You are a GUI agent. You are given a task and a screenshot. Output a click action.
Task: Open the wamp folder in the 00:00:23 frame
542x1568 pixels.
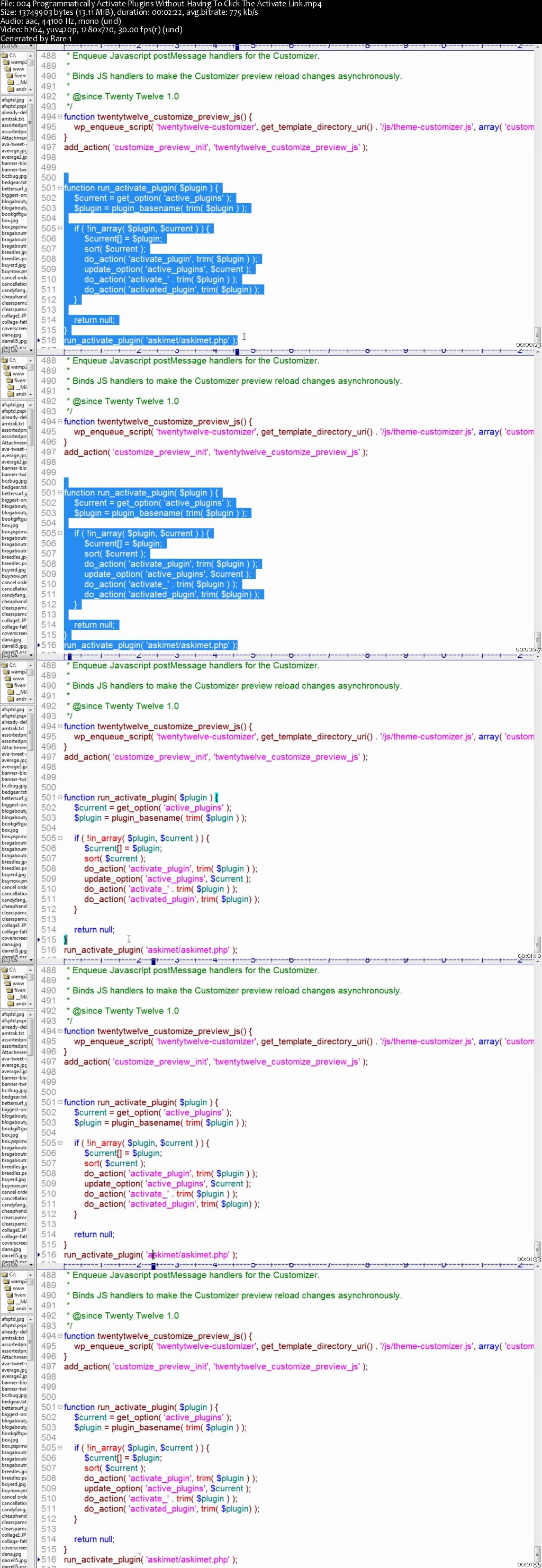click(15, 62)
